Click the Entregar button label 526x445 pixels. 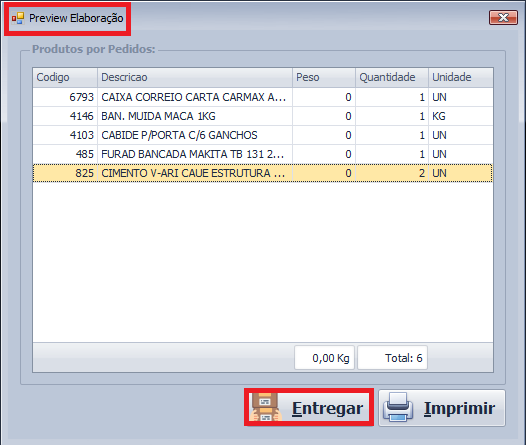tap(327, 408)
